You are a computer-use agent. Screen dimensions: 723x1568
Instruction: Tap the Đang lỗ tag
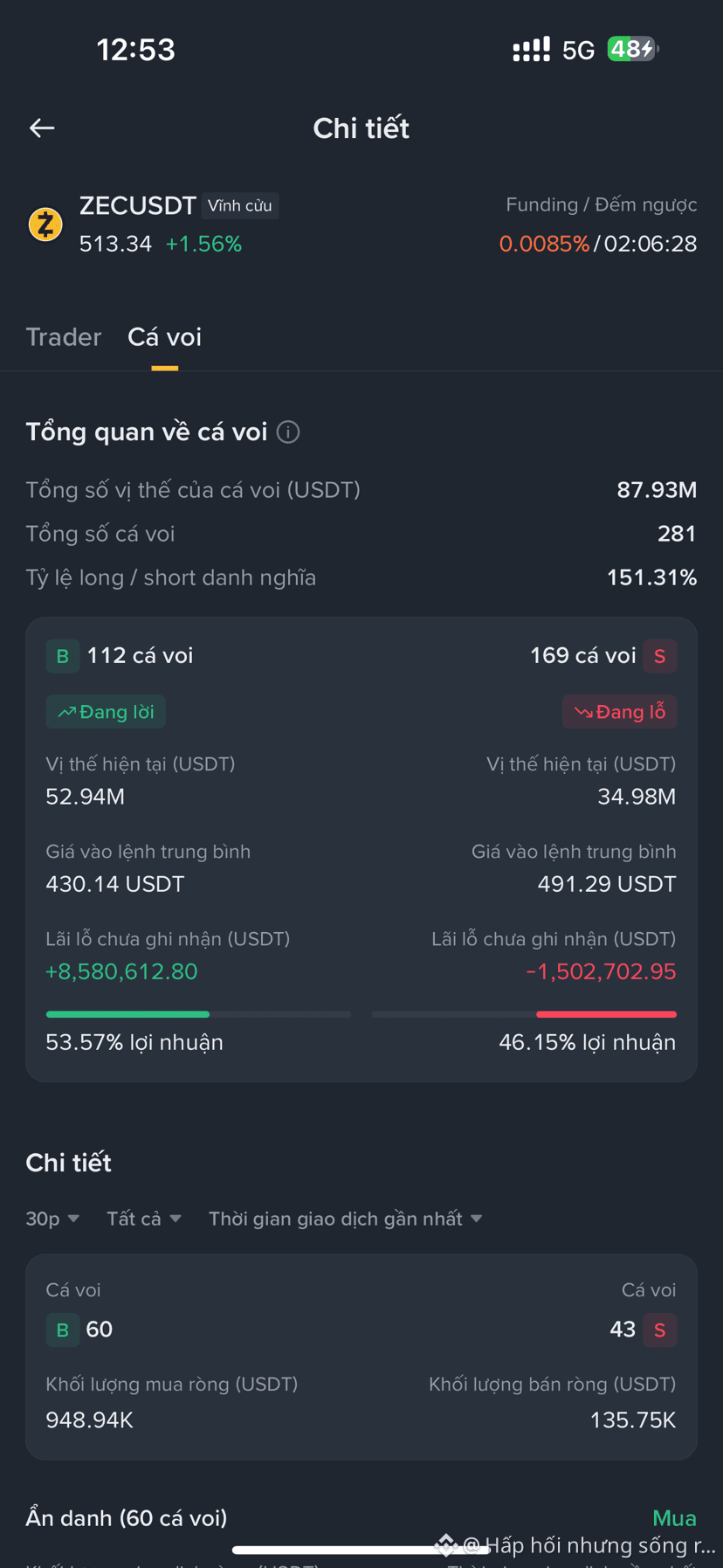coord(620,712)
